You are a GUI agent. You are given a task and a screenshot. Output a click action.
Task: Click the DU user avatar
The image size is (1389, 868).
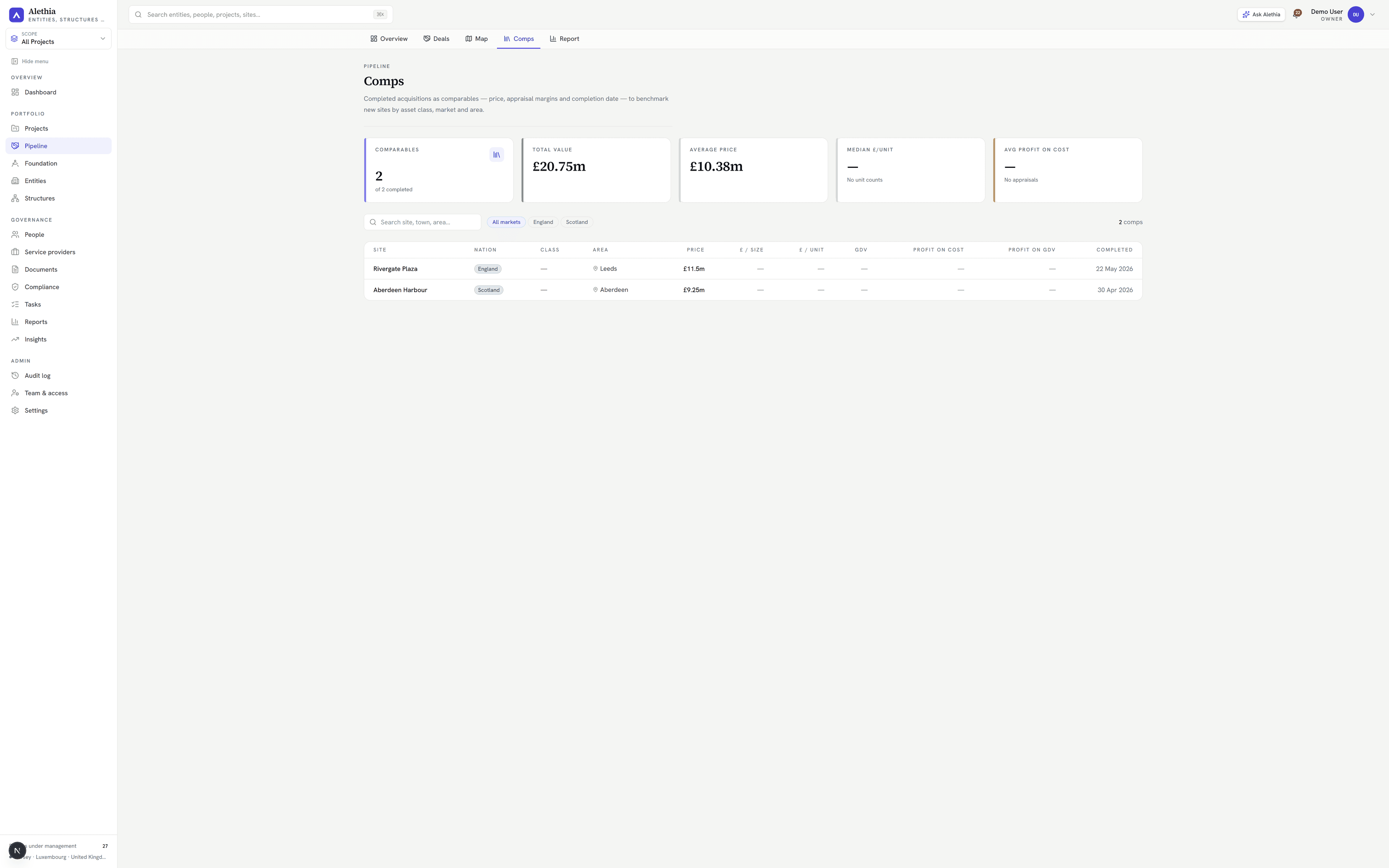(1356, 14)
